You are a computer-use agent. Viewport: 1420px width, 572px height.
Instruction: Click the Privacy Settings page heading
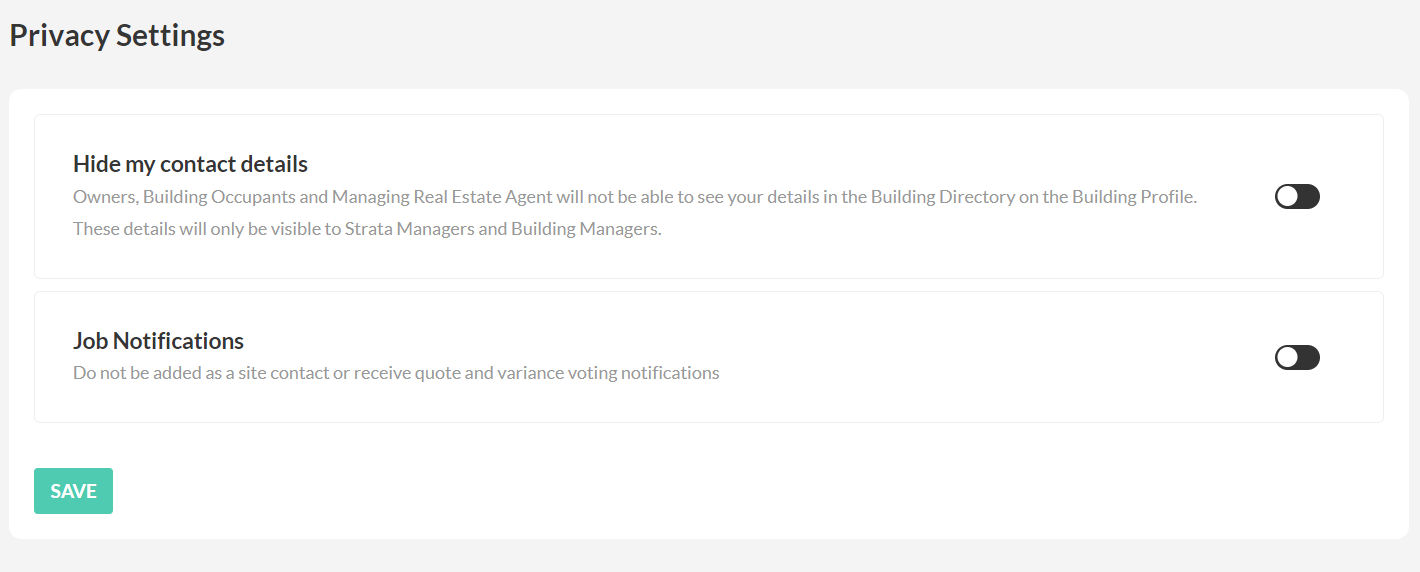(x=117, y=36)
